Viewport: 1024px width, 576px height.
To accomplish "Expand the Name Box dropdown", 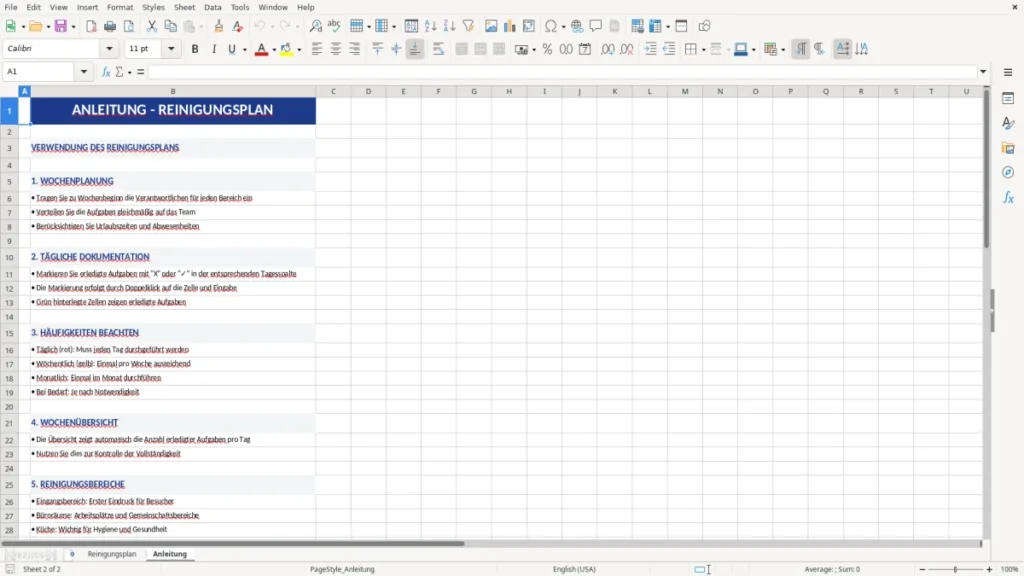I will pyautogui.click(x=84, y=72).
